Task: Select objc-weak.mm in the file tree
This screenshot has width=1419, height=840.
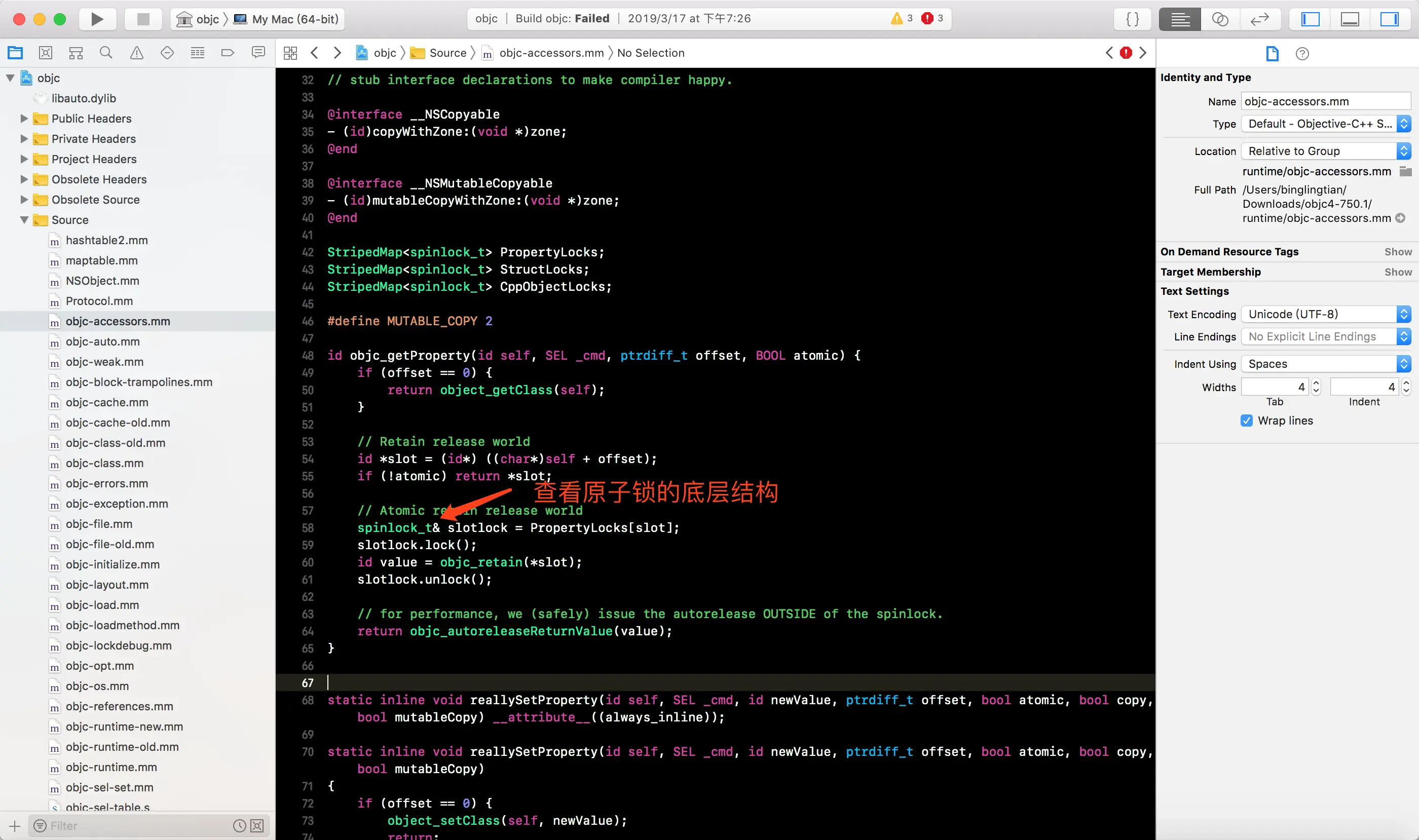Action: coord(104,362)
